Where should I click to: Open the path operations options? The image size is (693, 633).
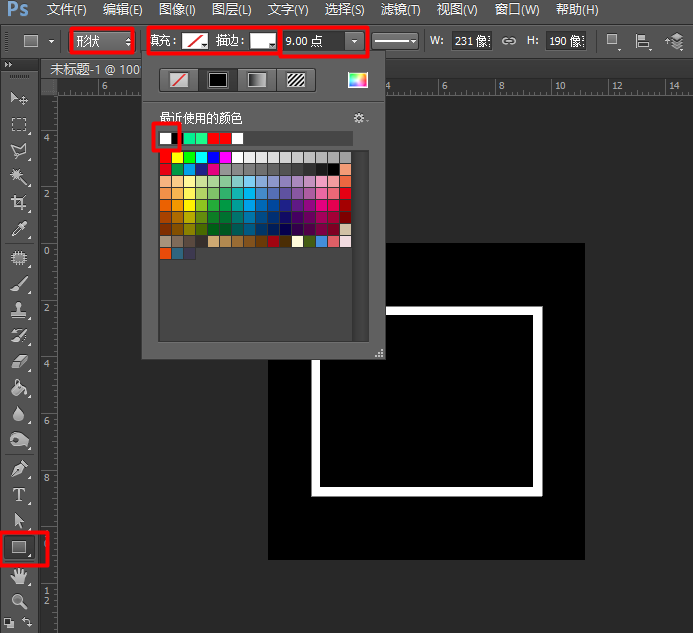[613, 42]
